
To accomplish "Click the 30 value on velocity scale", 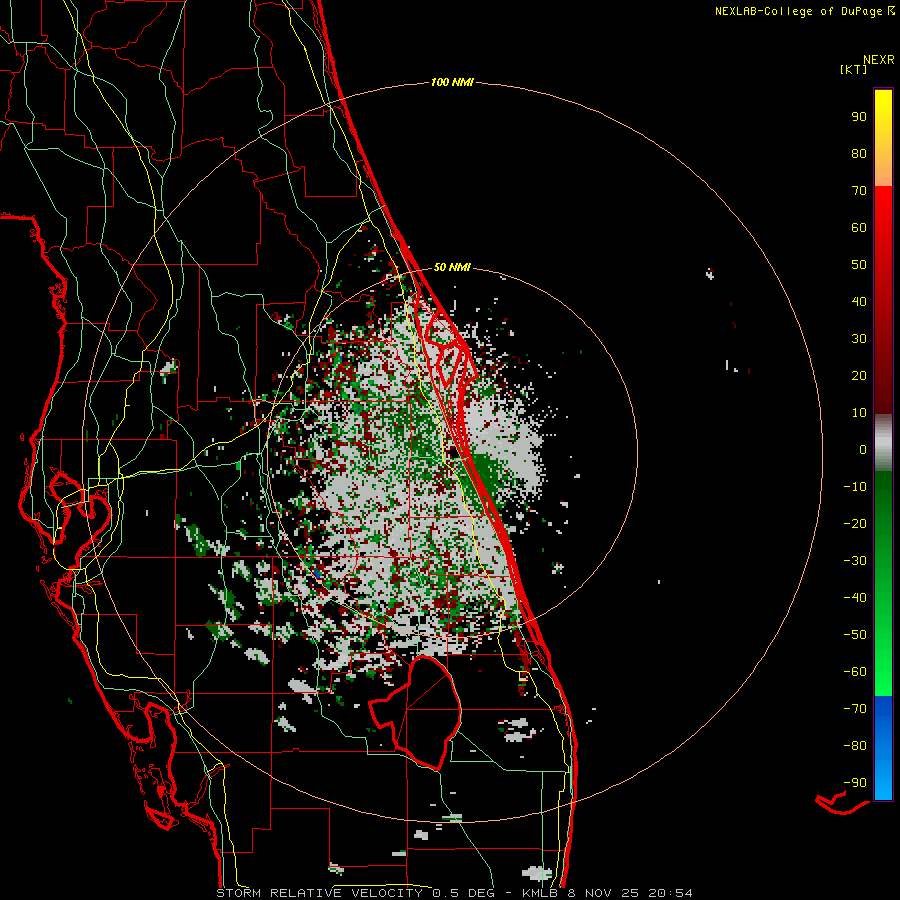I will 859,339.
